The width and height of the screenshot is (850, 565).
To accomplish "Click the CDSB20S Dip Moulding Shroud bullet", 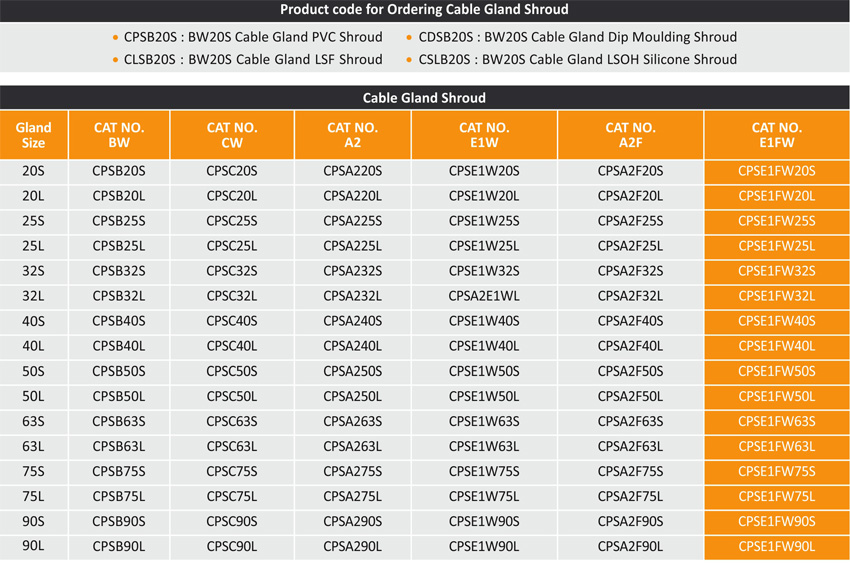I will [571, 37].
